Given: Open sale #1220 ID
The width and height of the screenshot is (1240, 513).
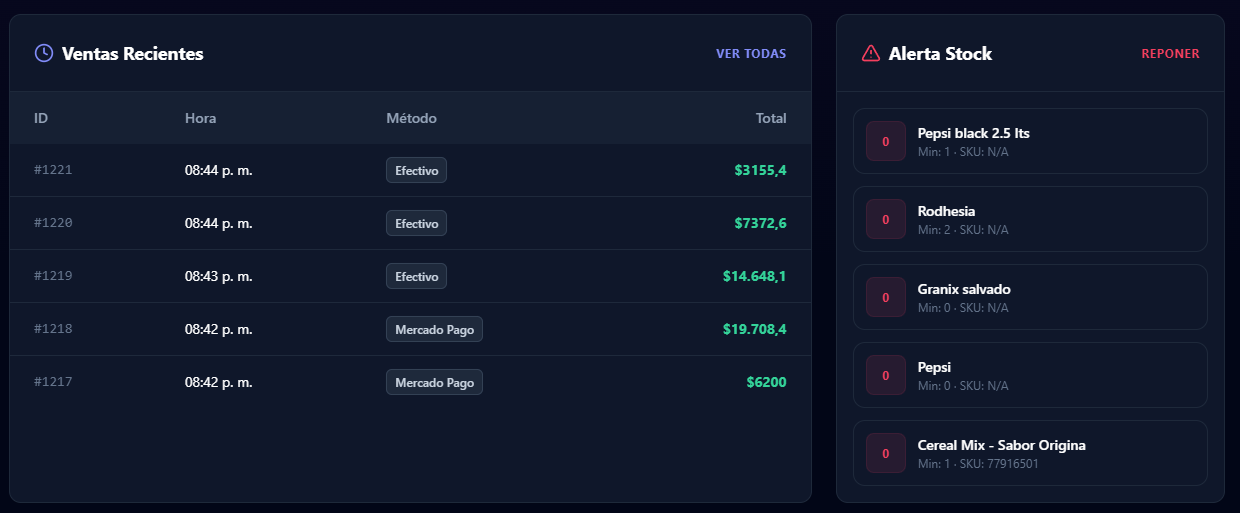Looking at the screenshot, I should [x=53, y=223].
